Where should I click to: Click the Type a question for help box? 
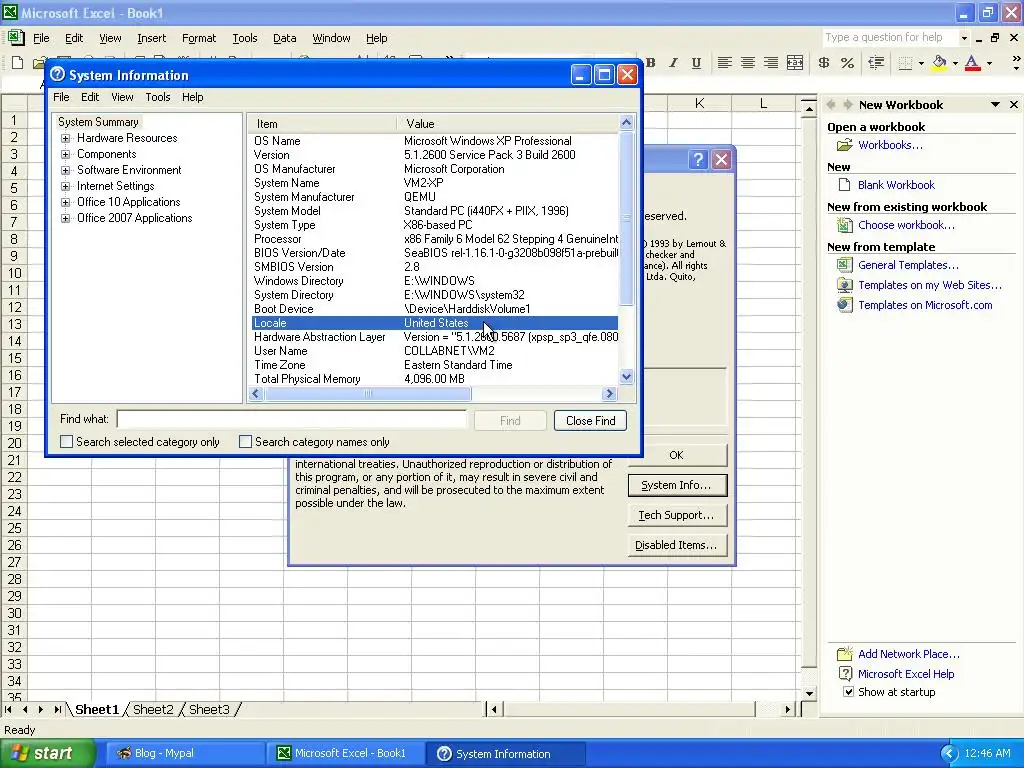click(x=889, y=38)
